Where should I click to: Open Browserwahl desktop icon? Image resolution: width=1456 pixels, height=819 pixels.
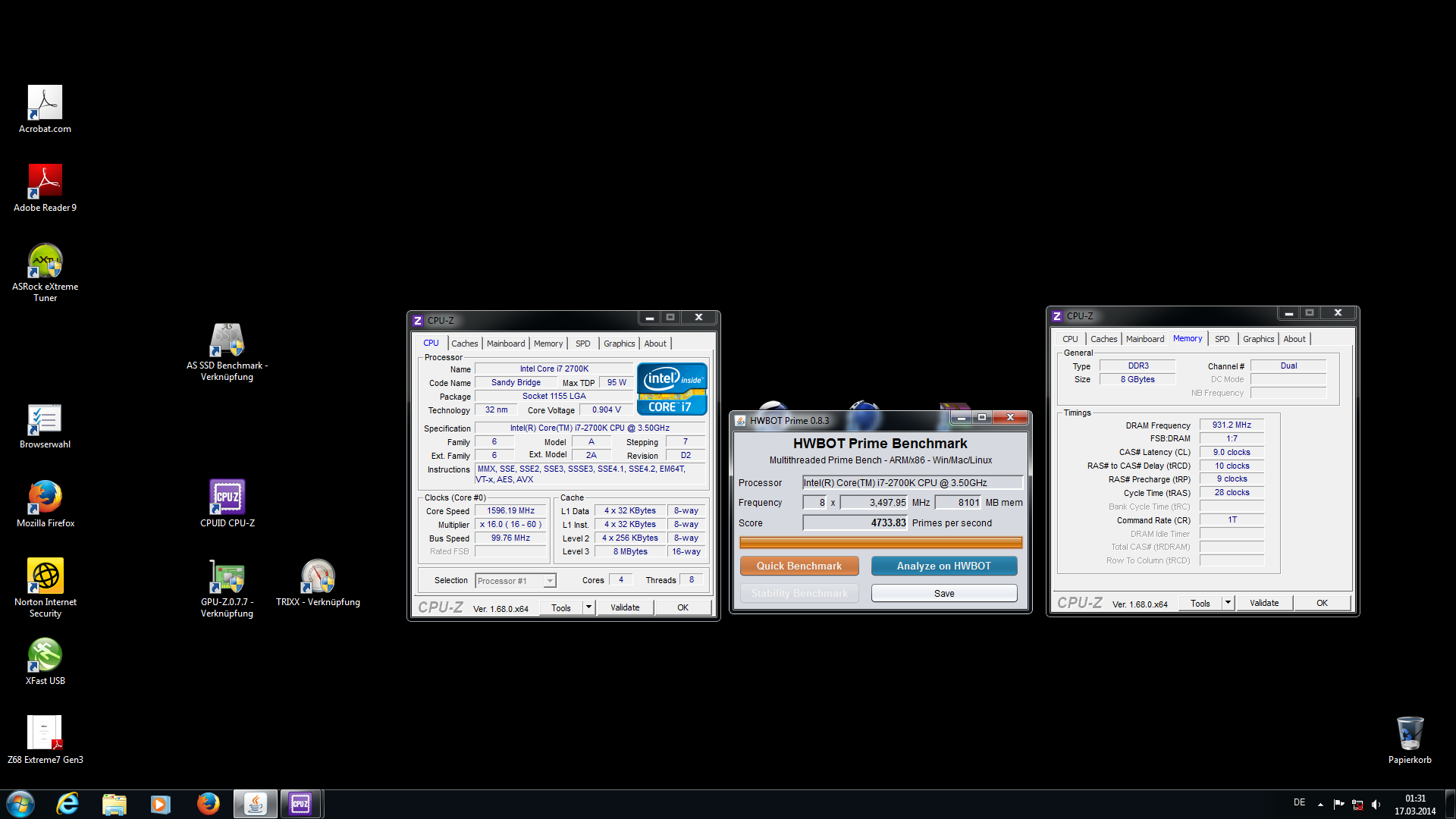tap(45, 425)
